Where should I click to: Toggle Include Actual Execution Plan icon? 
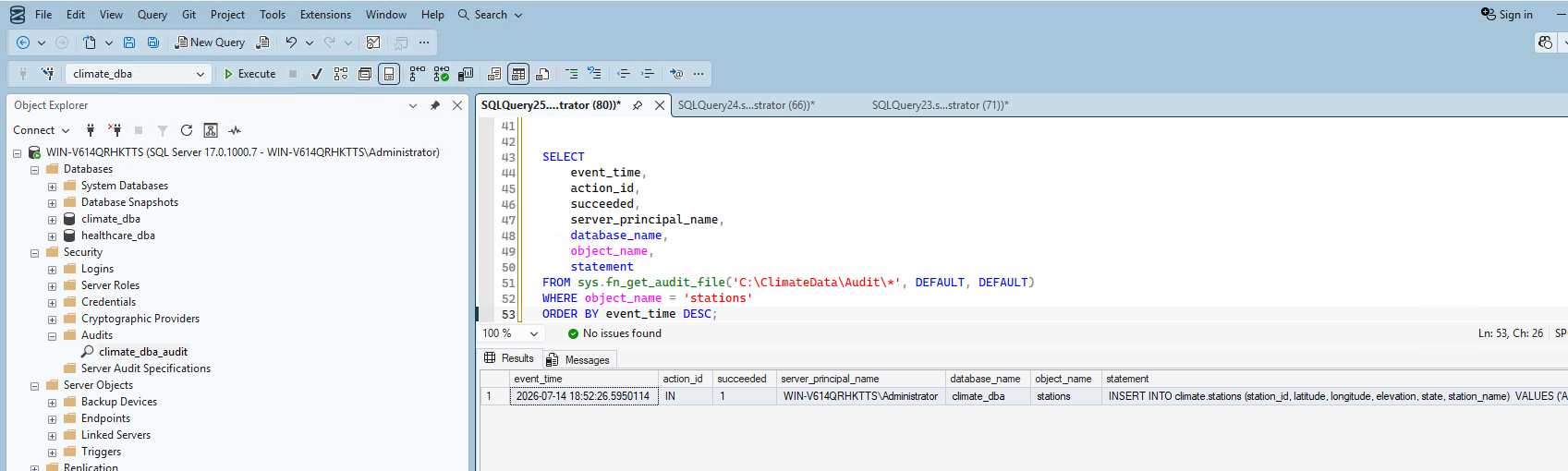418,74
